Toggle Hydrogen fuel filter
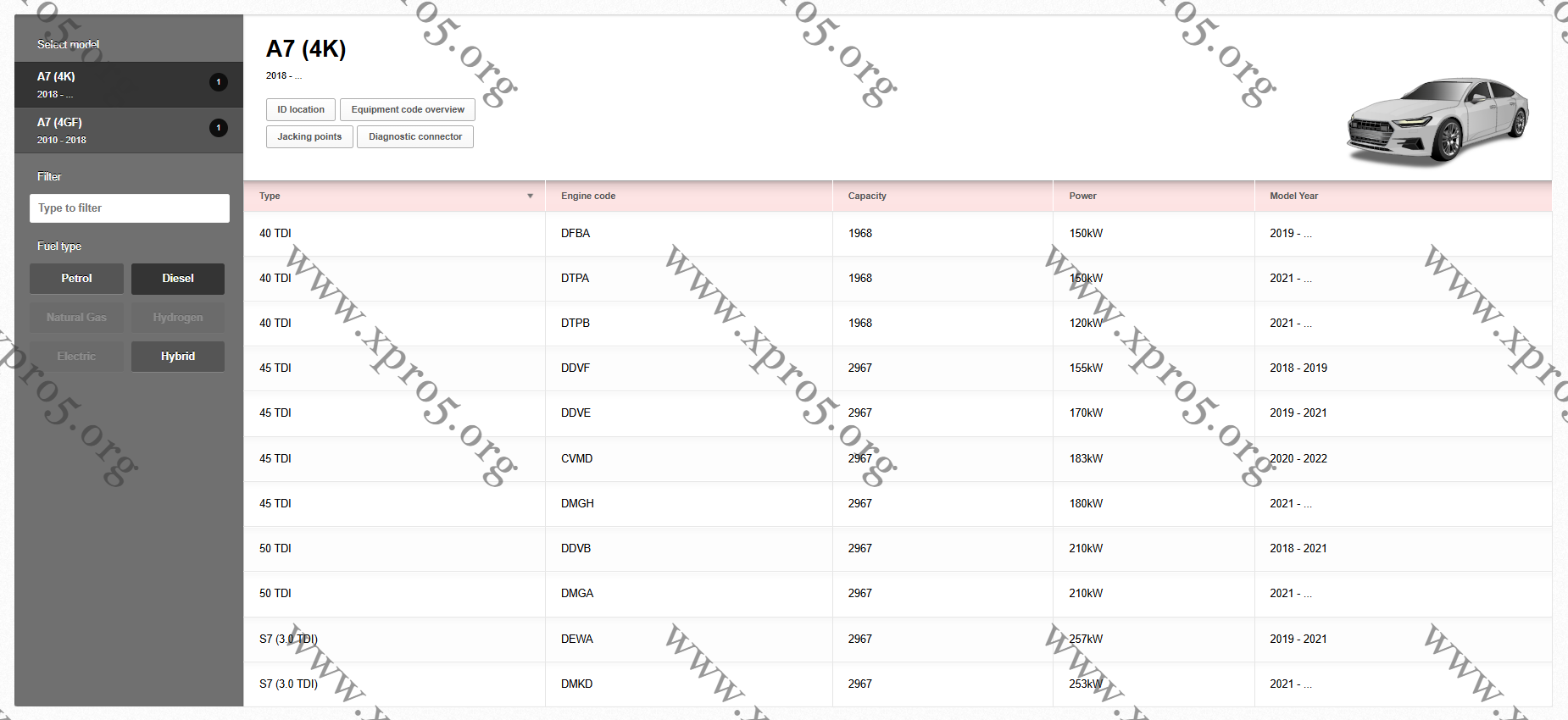 point(178,318)
